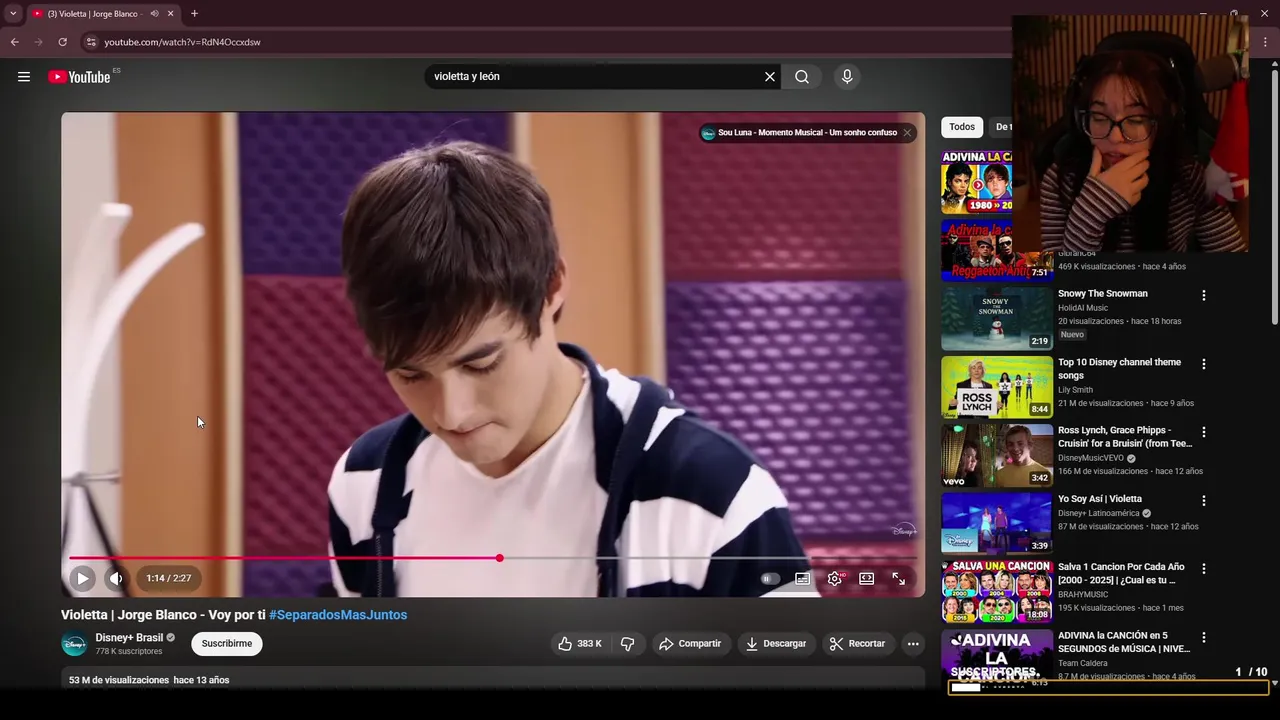Click 'HolidAI Music' channel name
Screen dimensions: 1280x720
[1083, 308]
